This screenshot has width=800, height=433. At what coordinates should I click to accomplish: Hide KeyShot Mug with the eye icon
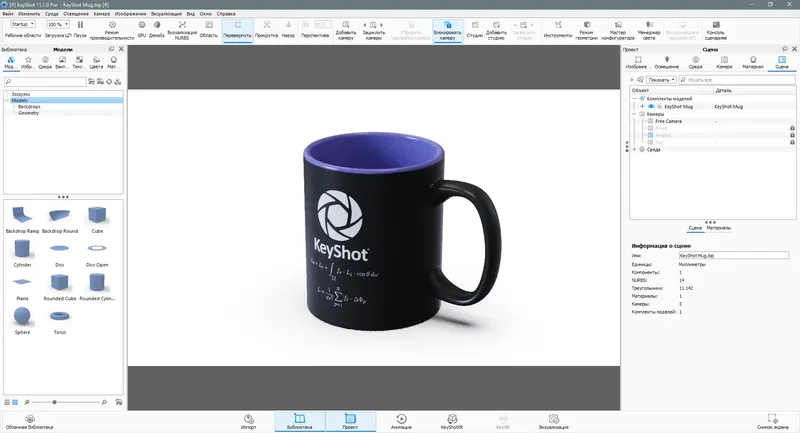point(651,107)
